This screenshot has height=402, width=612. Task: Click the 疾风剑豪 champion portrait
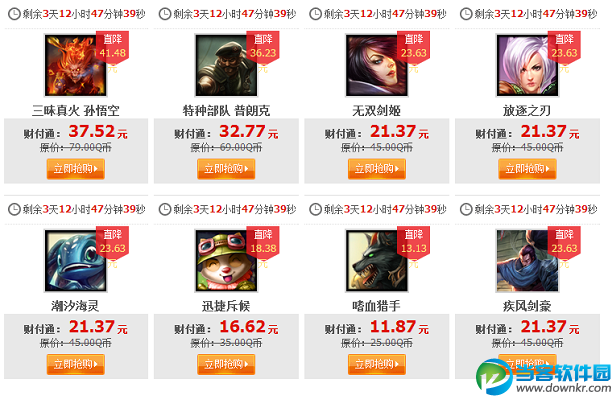(527, 260)
